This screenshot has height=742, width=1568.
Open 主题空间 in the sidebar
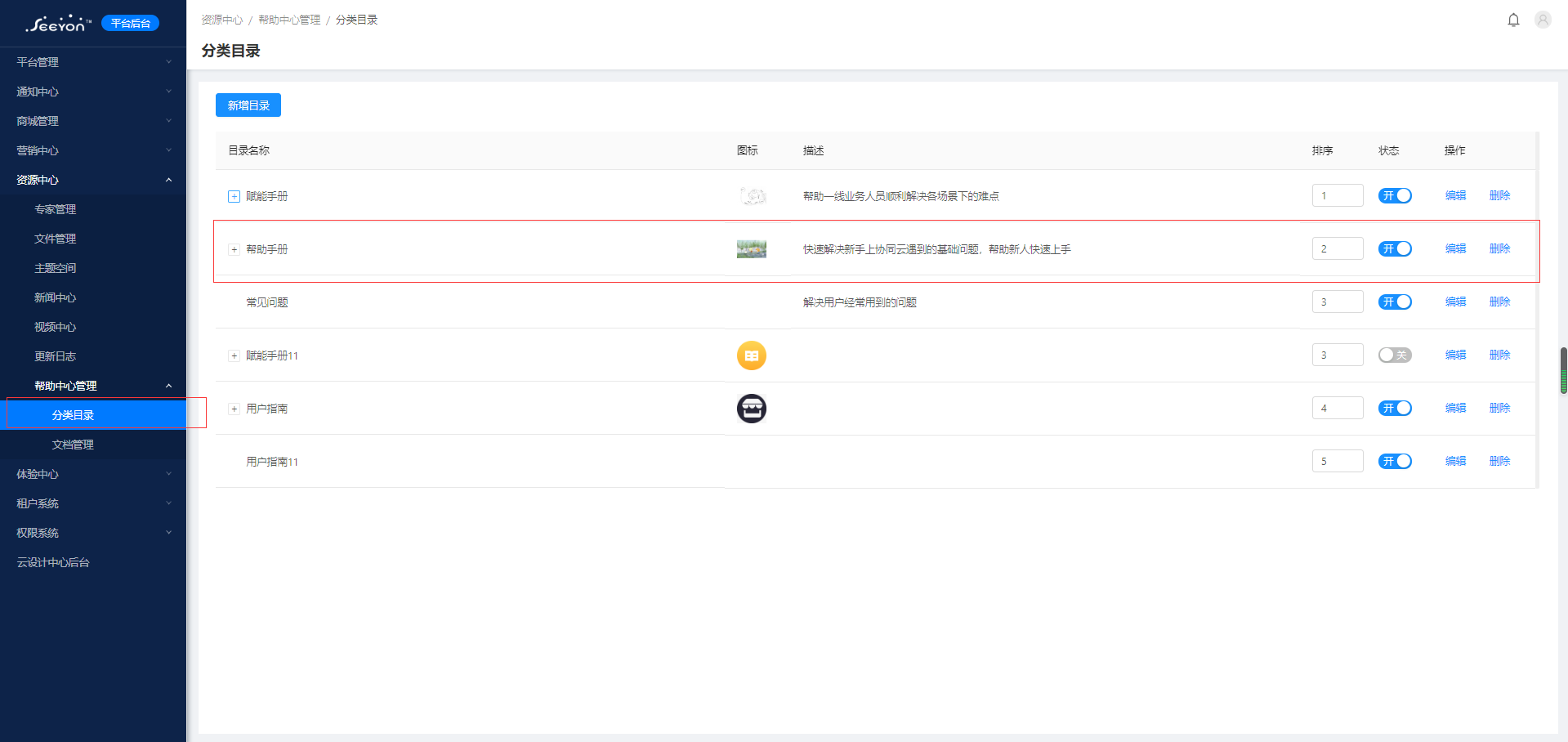(93, 268)
